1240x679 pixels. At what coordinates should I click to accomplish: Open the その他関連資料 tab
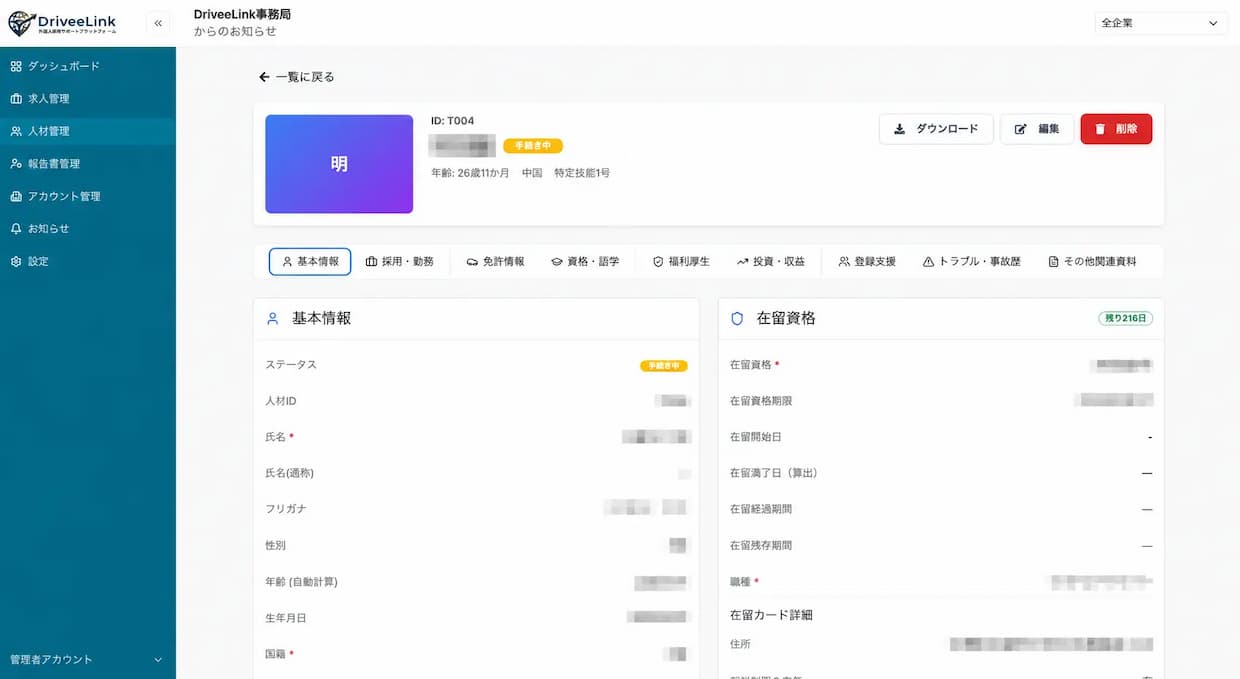click(1092, 261)
